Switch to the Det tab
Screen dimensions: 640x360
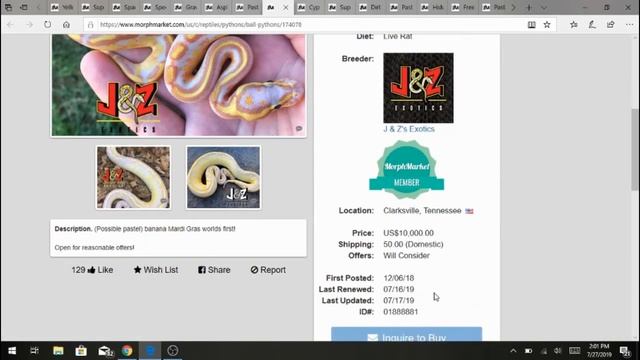371,7
